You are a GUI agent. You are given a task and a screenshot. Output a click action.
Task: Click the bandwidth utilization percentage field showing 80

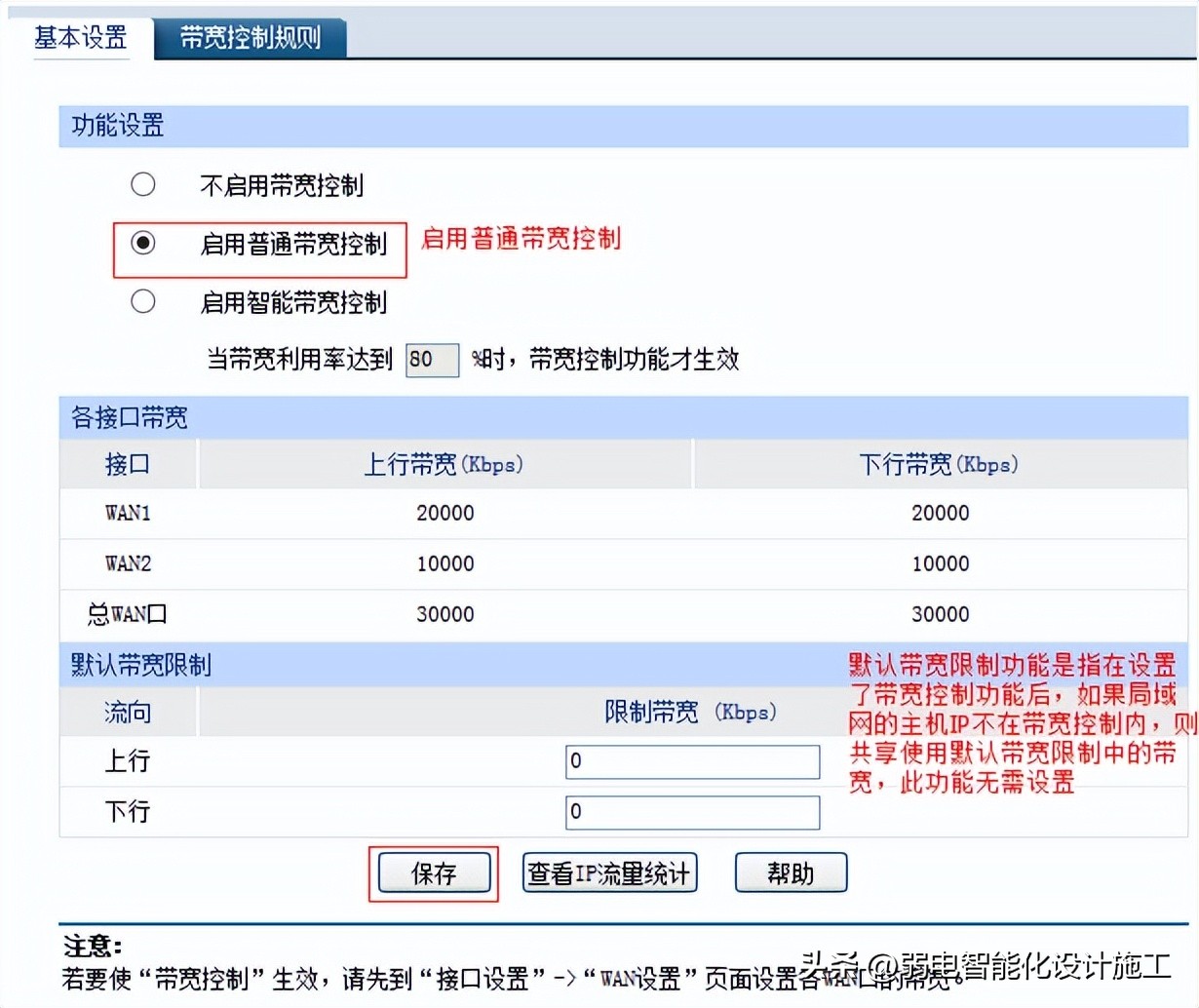(x=432, y=360)
